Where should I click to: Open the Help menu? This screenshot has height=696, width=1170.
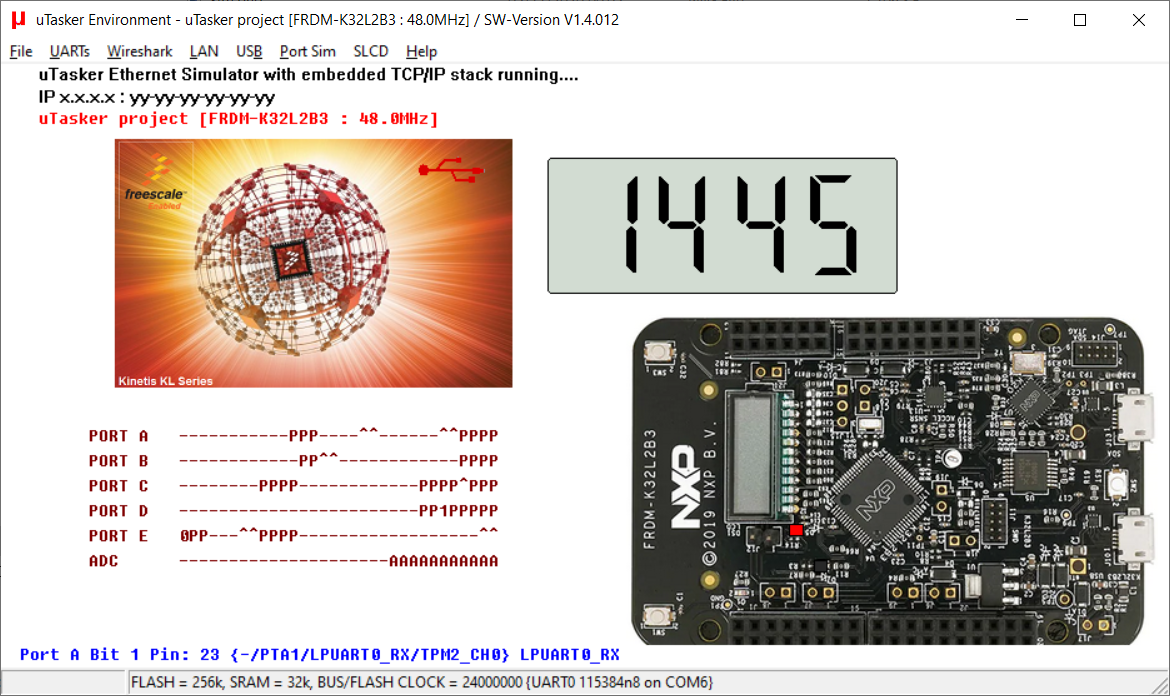click(421, 51)
